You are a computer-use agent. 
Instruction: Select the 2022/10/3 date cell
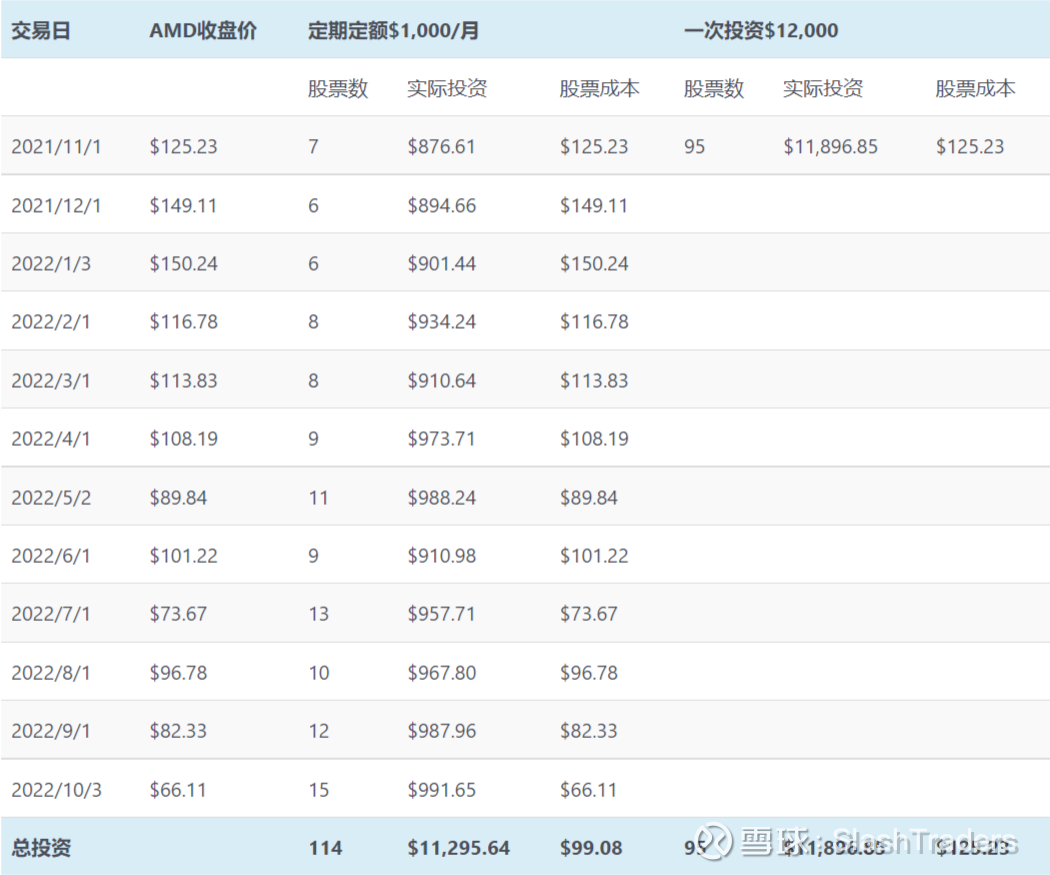point(56,790)
